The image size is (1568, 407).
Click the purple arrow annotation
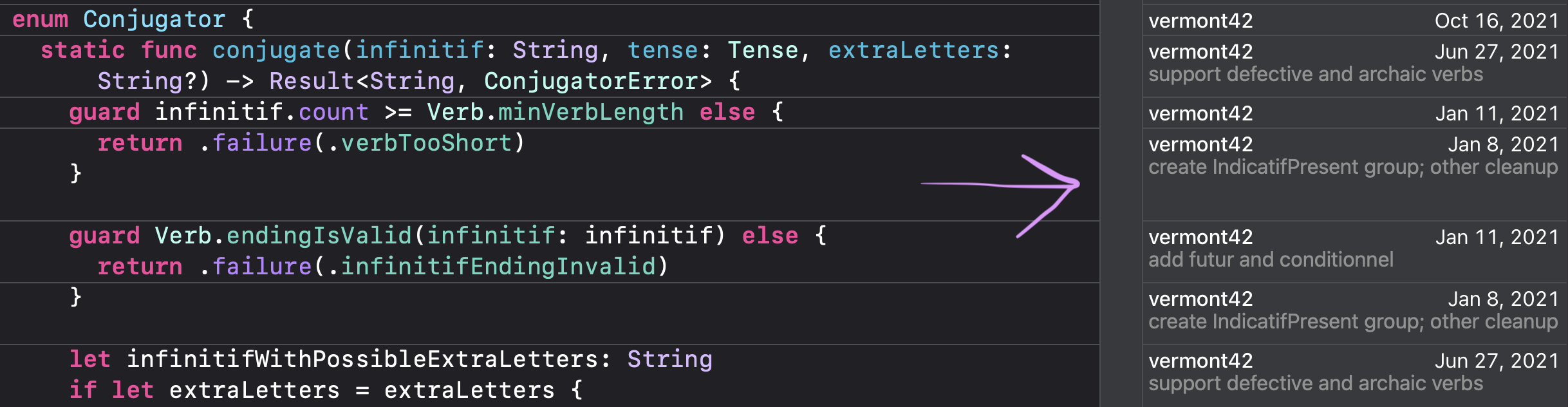coord(1030,187)
